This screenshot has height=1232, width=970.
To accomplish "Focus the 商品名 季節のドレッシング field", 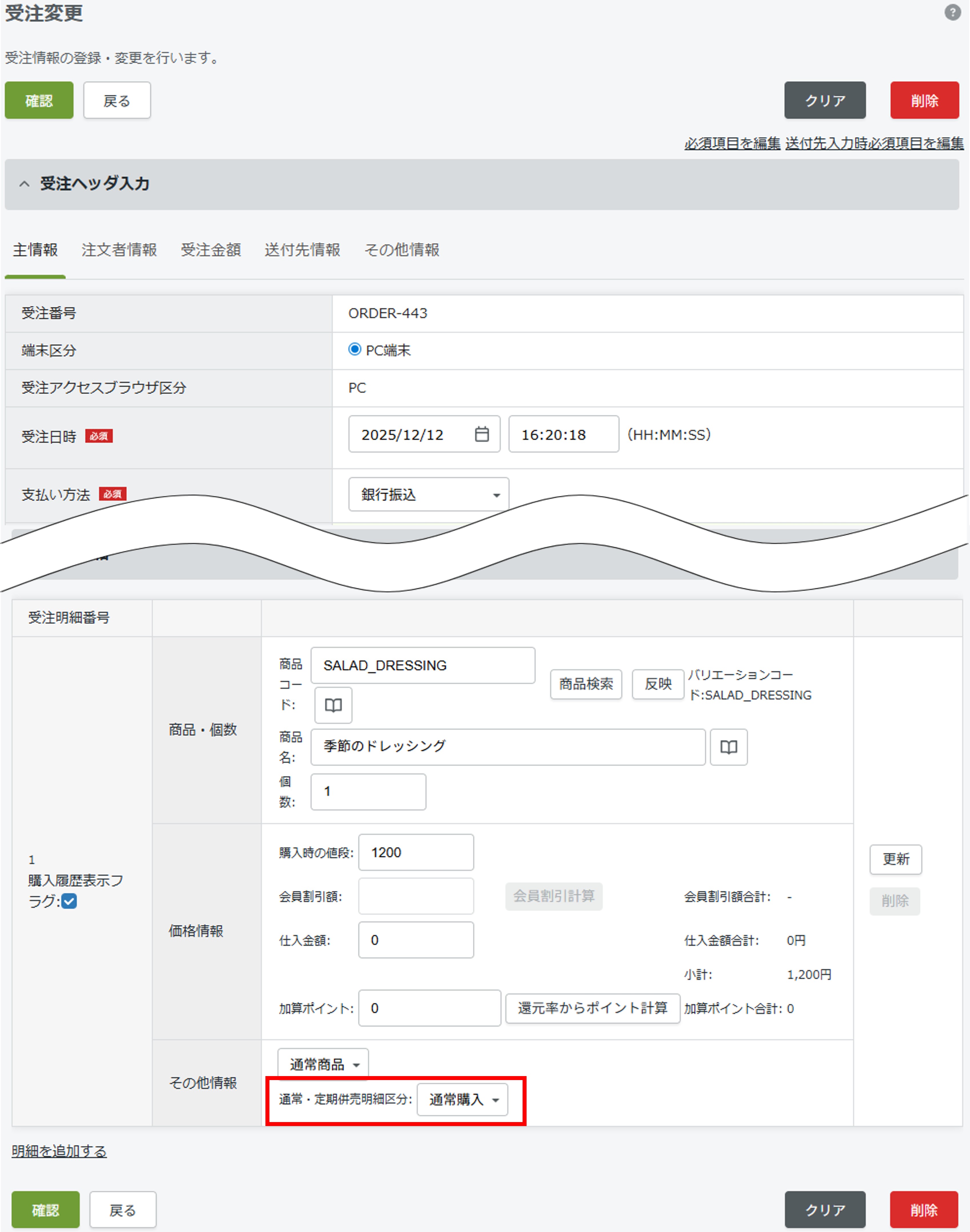I will (508, 747).
